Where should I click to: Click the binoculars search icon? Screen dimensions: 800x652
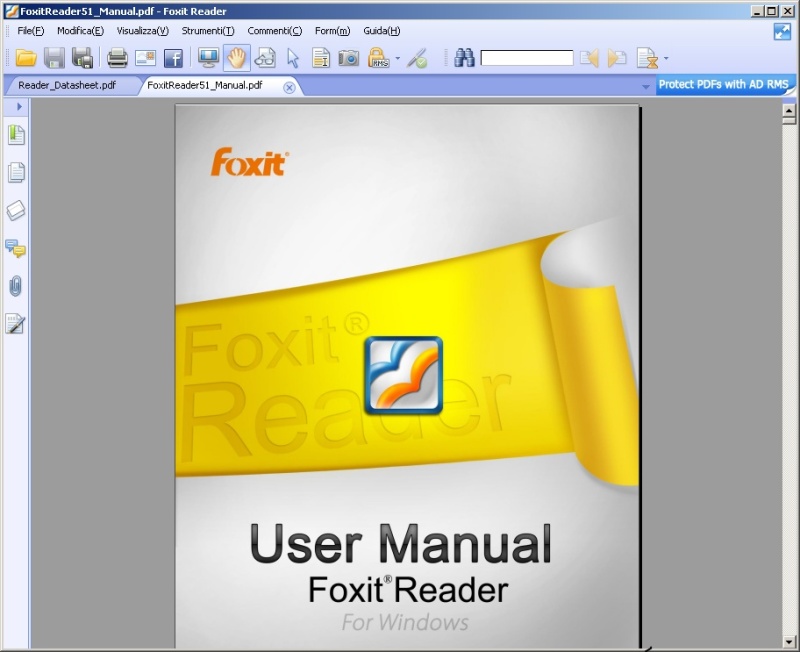tap(464, 58)
